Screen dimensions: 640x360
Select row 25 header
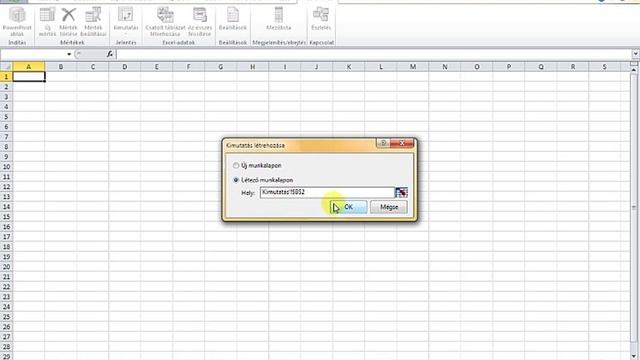[x=6, y=317]
